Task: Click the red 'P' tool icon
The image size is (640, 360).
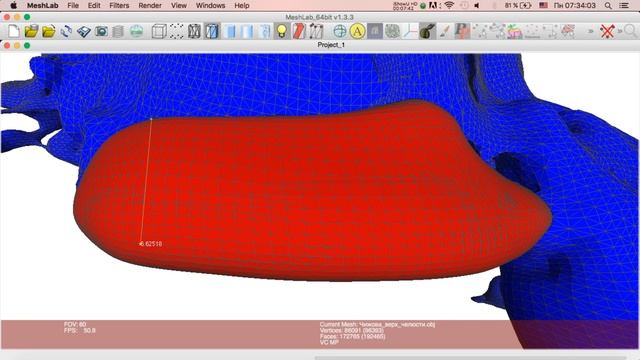Action: (x=462, y=31)
